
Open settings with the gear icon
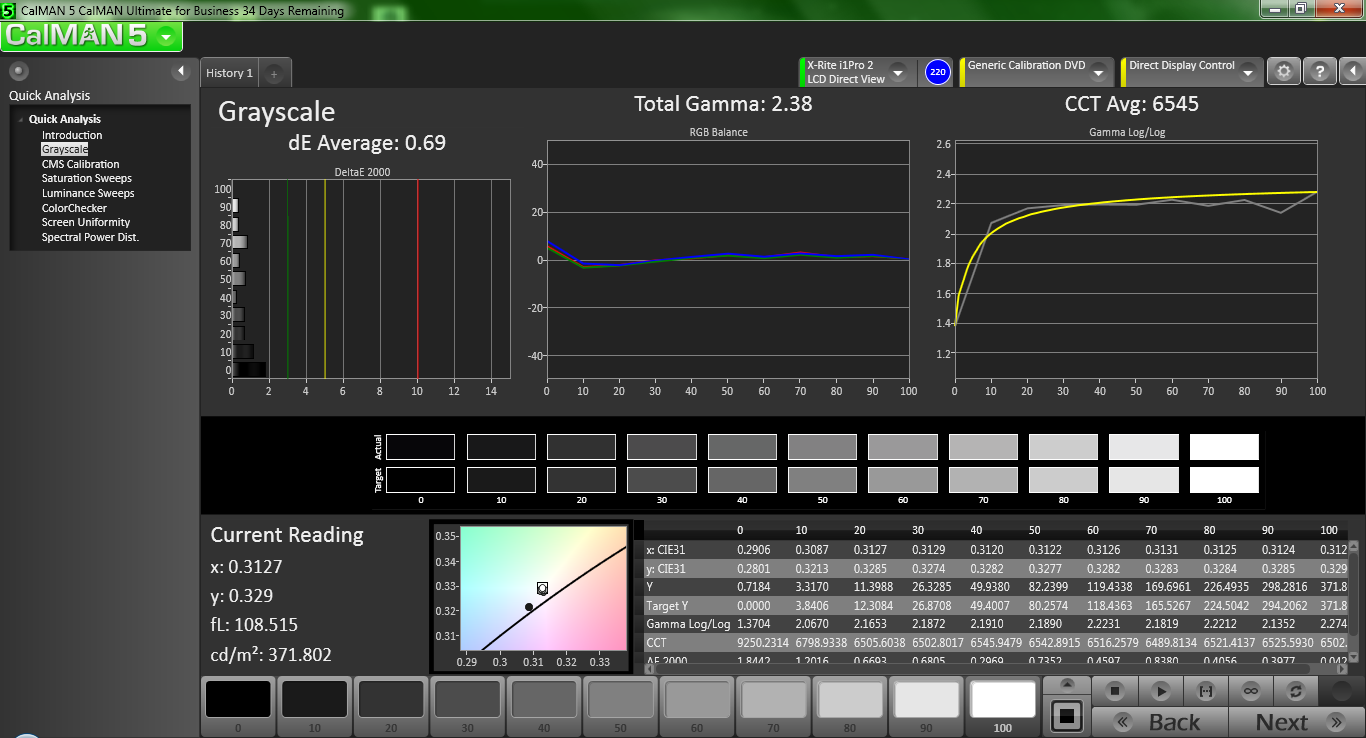click(1284, 72)
